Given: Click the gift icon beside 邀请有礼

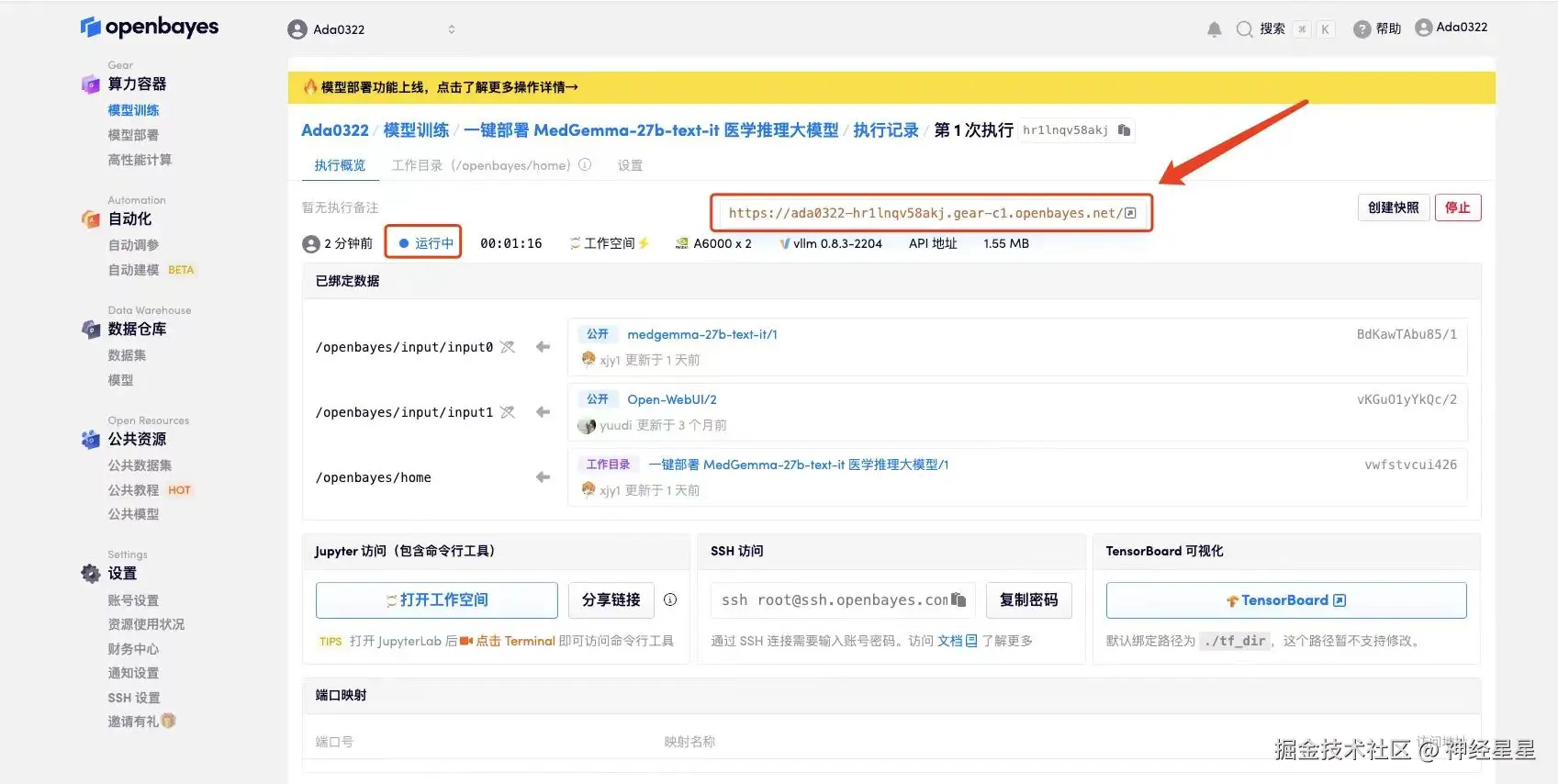Looking at the screenshot, I should 168,722.
